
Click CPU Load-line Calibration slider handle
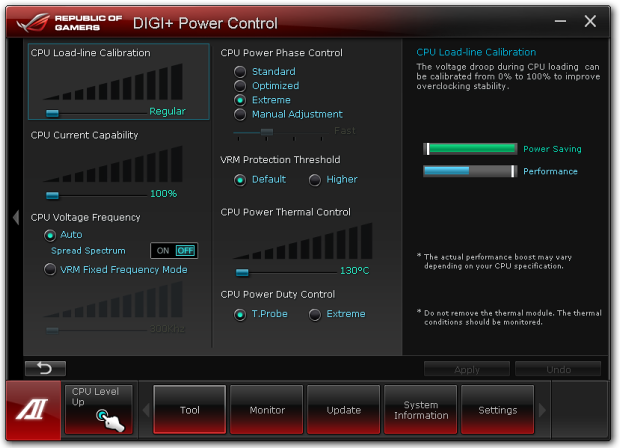[x=52, y=113]
